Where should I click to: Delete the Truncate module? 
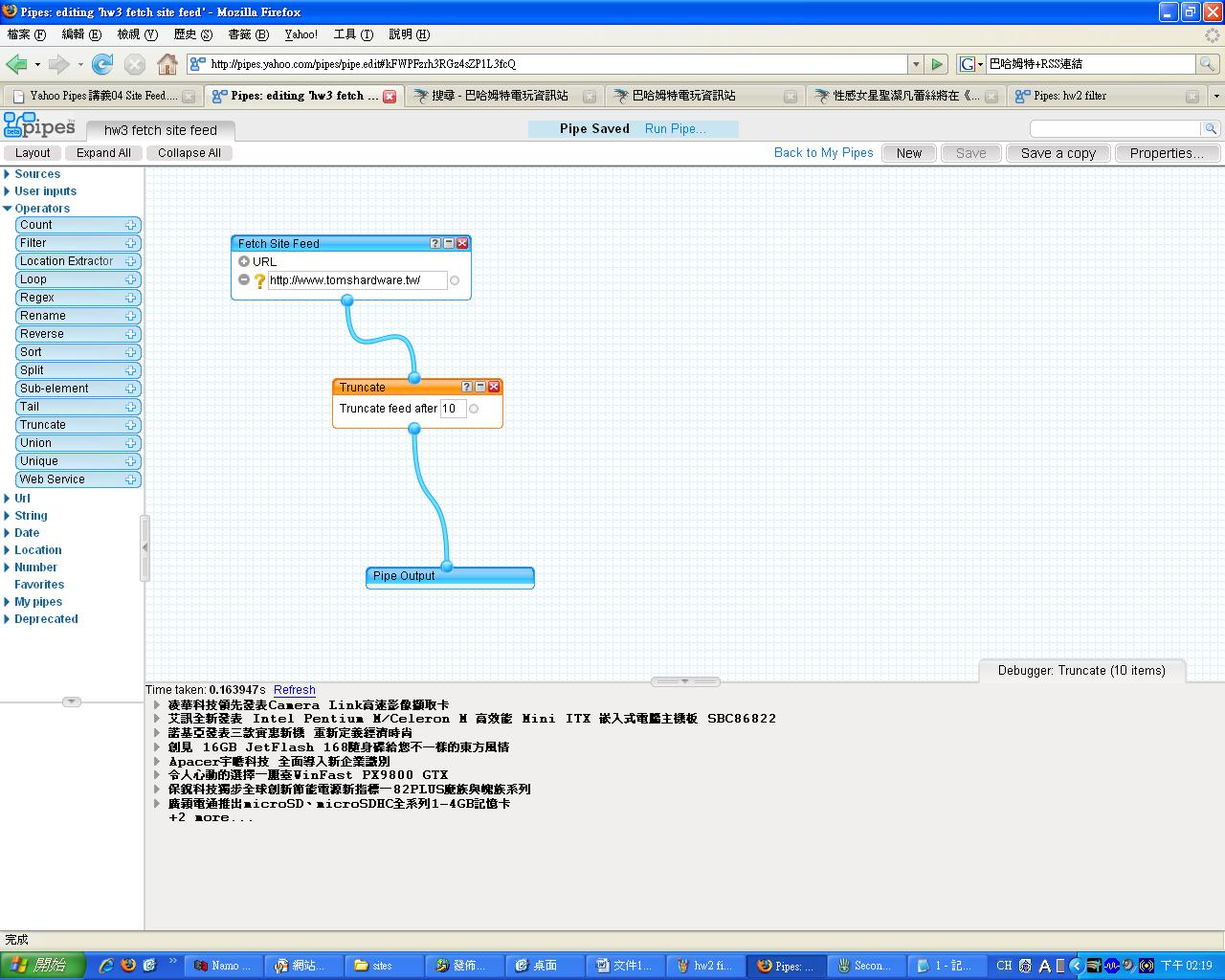click(494, 387)
